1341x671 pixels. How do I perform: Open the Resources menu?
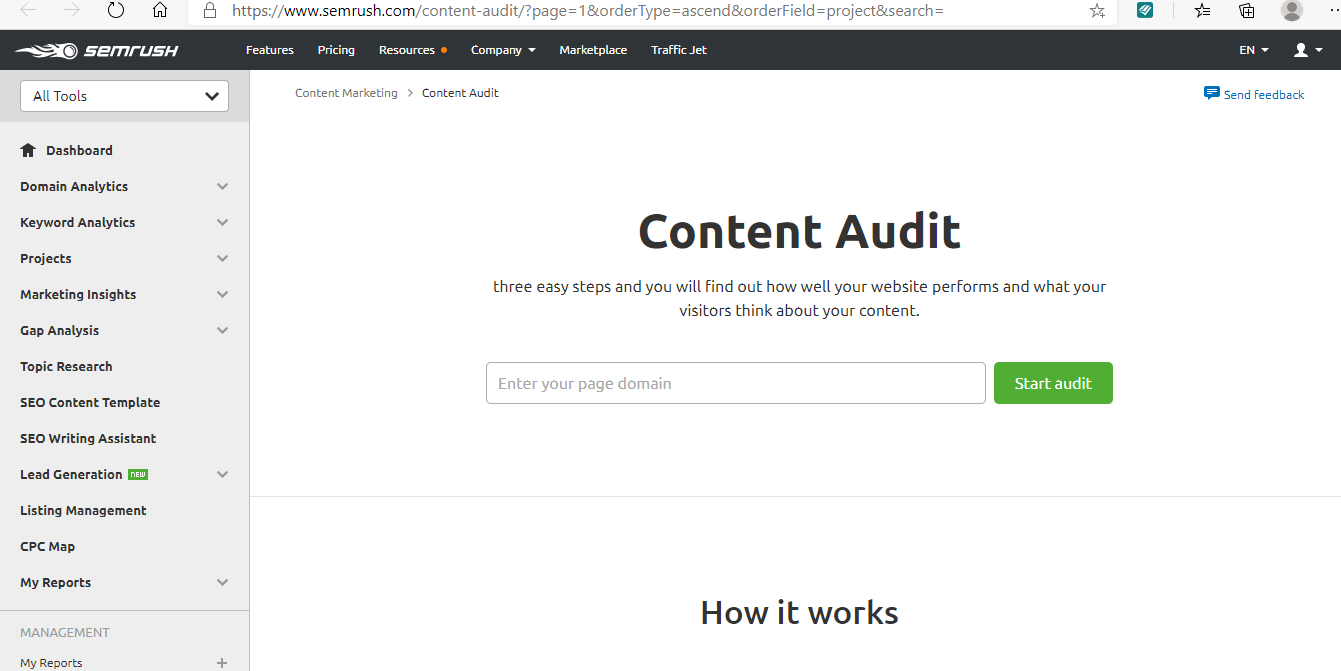pos(412,50)
